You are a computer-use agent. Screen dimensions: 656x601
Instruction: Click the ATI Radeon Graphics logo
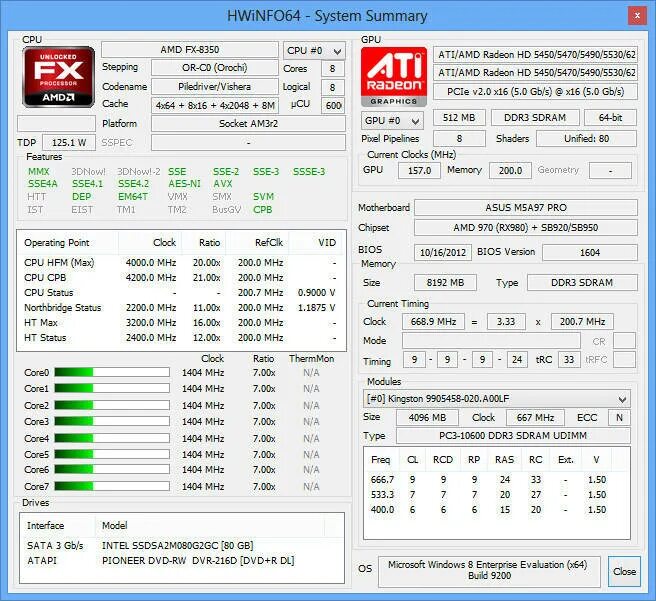coord(394,77)
